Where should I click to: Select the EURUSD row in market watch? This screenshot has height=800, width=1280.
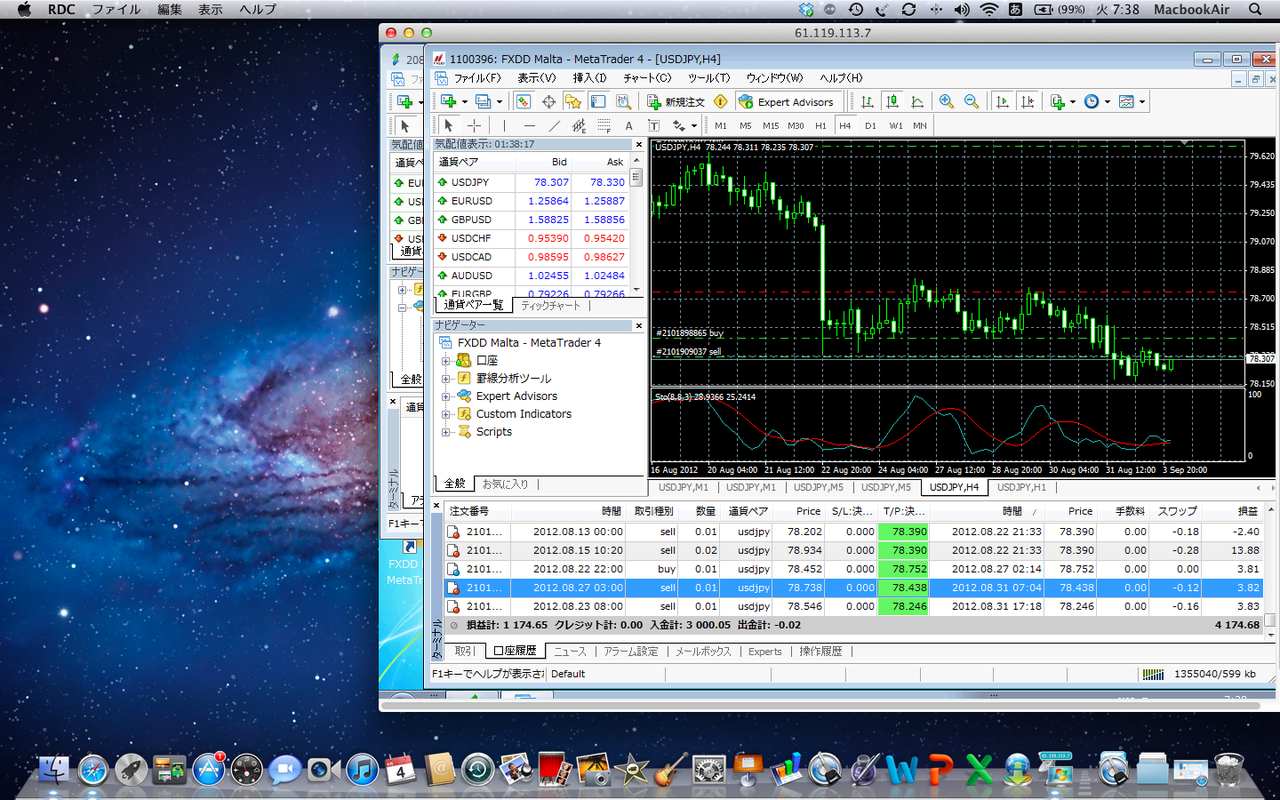(x=472, y=201)
